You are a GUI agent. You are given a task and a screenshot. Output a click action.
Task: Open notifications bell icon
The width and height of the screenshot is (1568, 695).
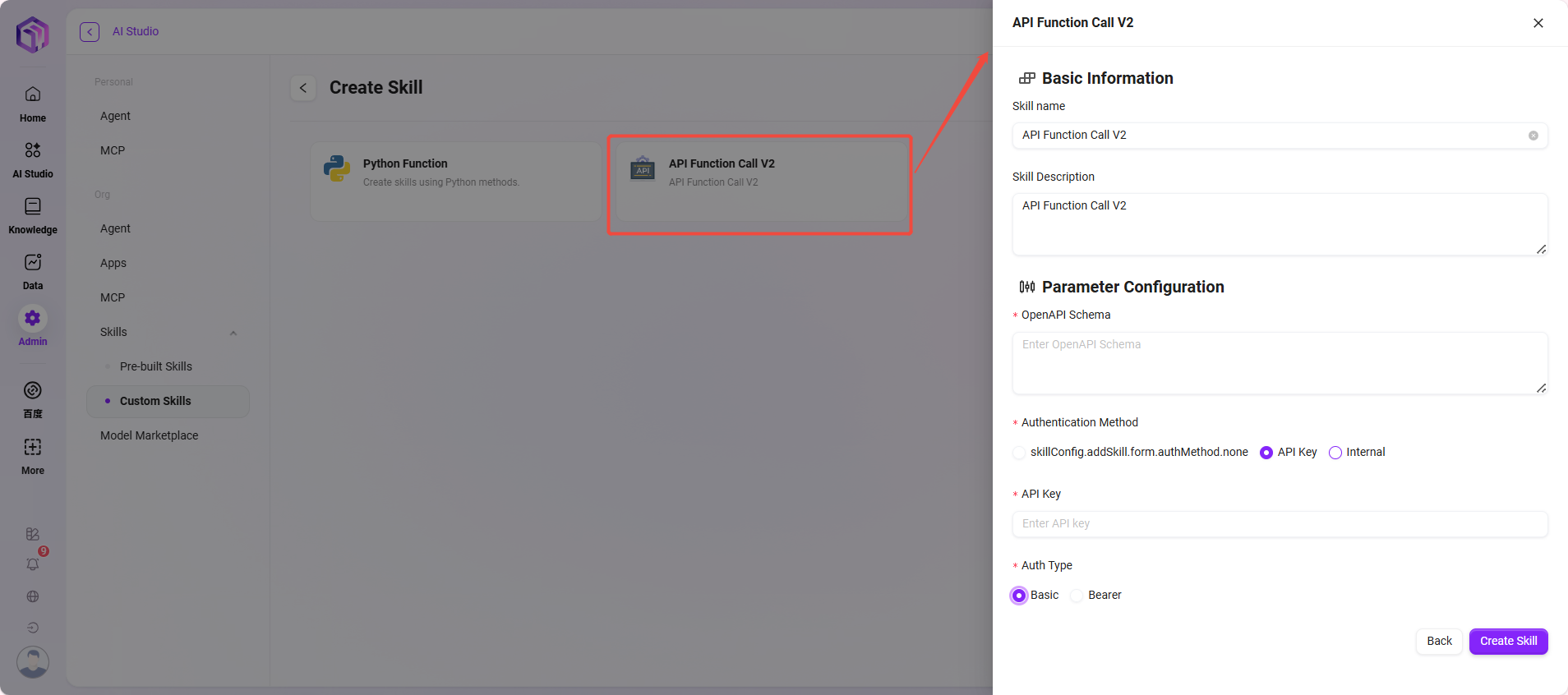click(33, 564)
